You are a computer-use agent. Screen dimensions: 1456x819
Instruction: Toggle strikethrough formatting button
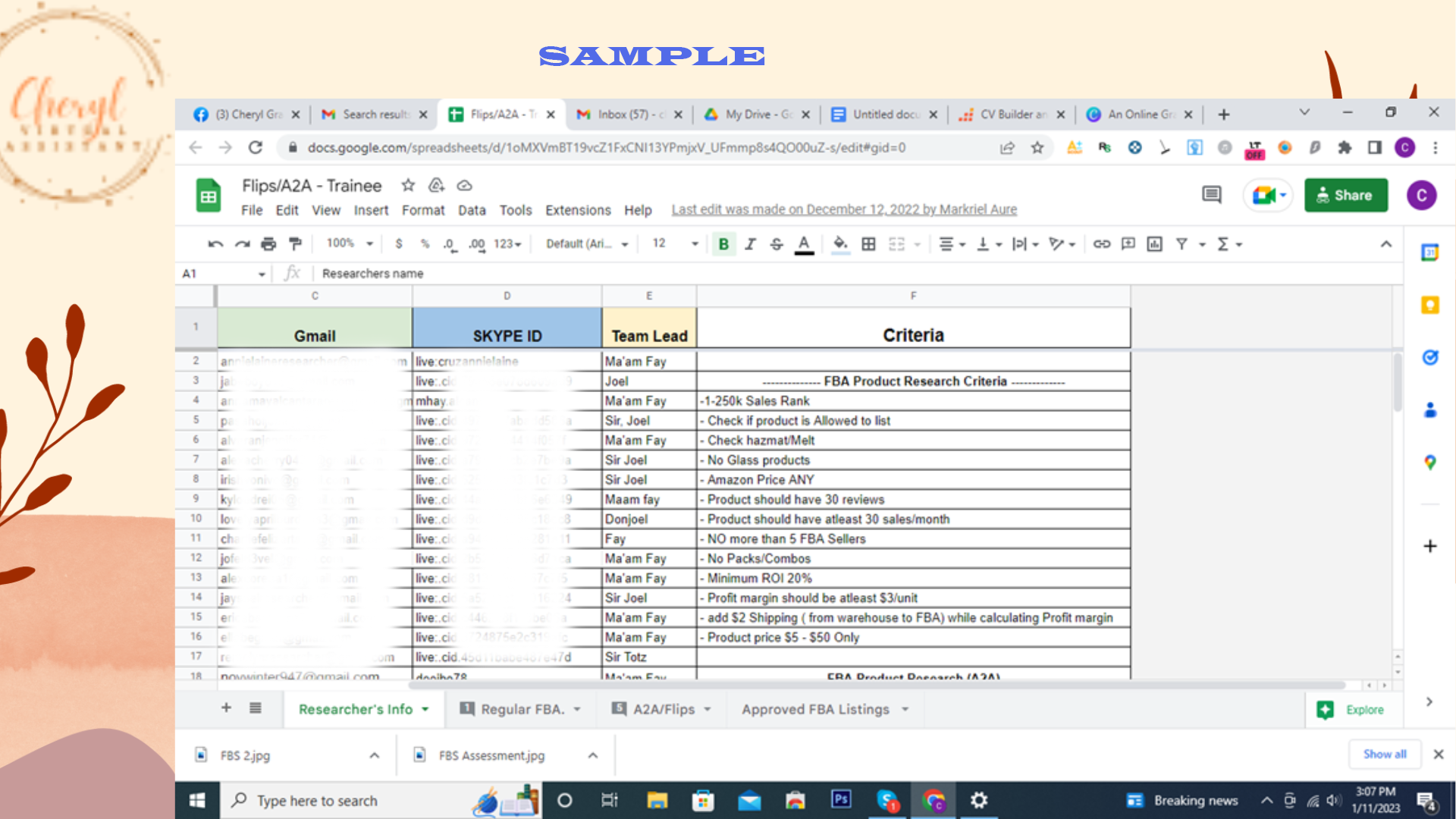pyautogui.click(x=777, y=243)
